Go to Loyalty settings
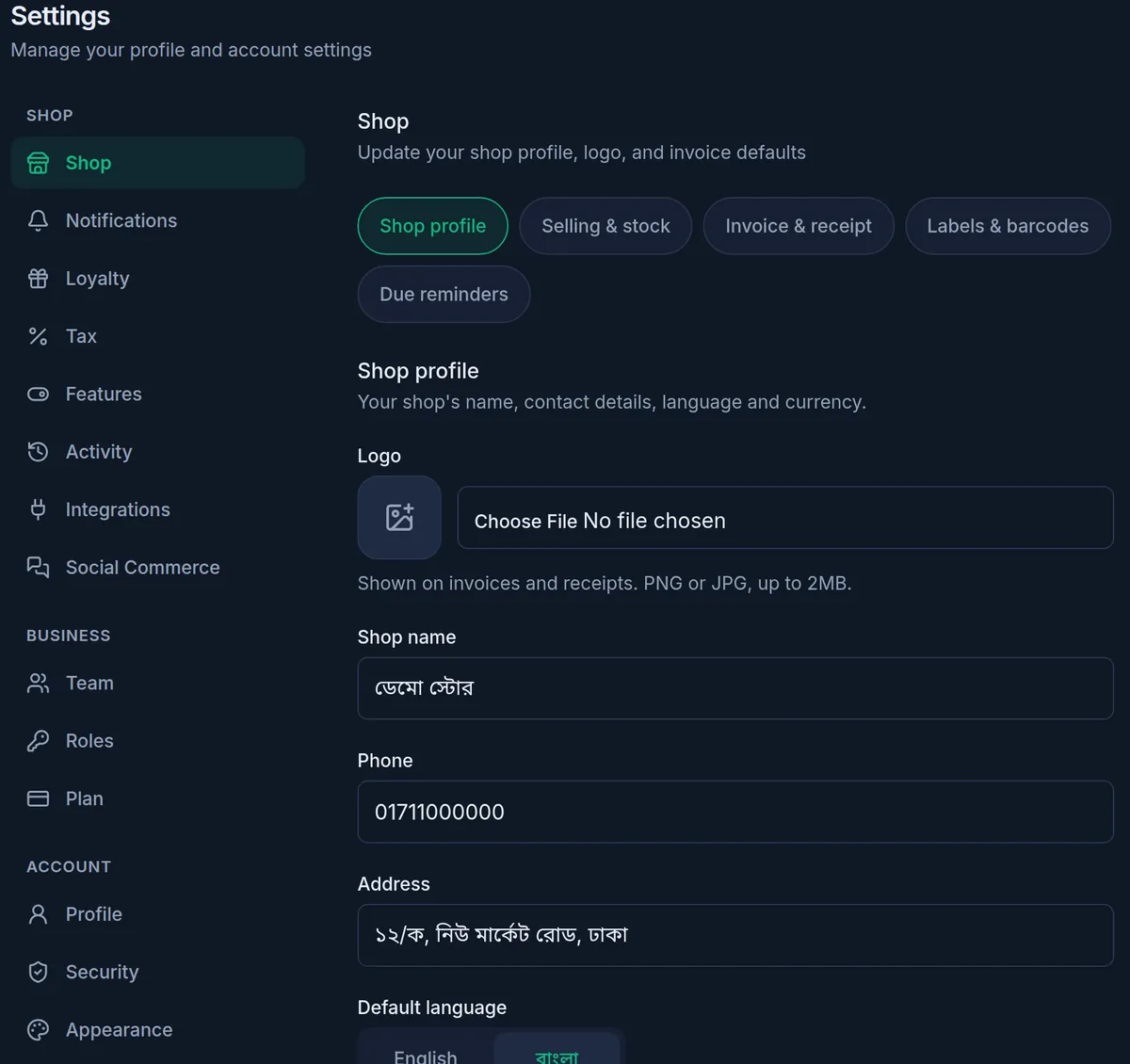The height and width of the screenshot is (1064, 1130). click(x=157, y=279)
